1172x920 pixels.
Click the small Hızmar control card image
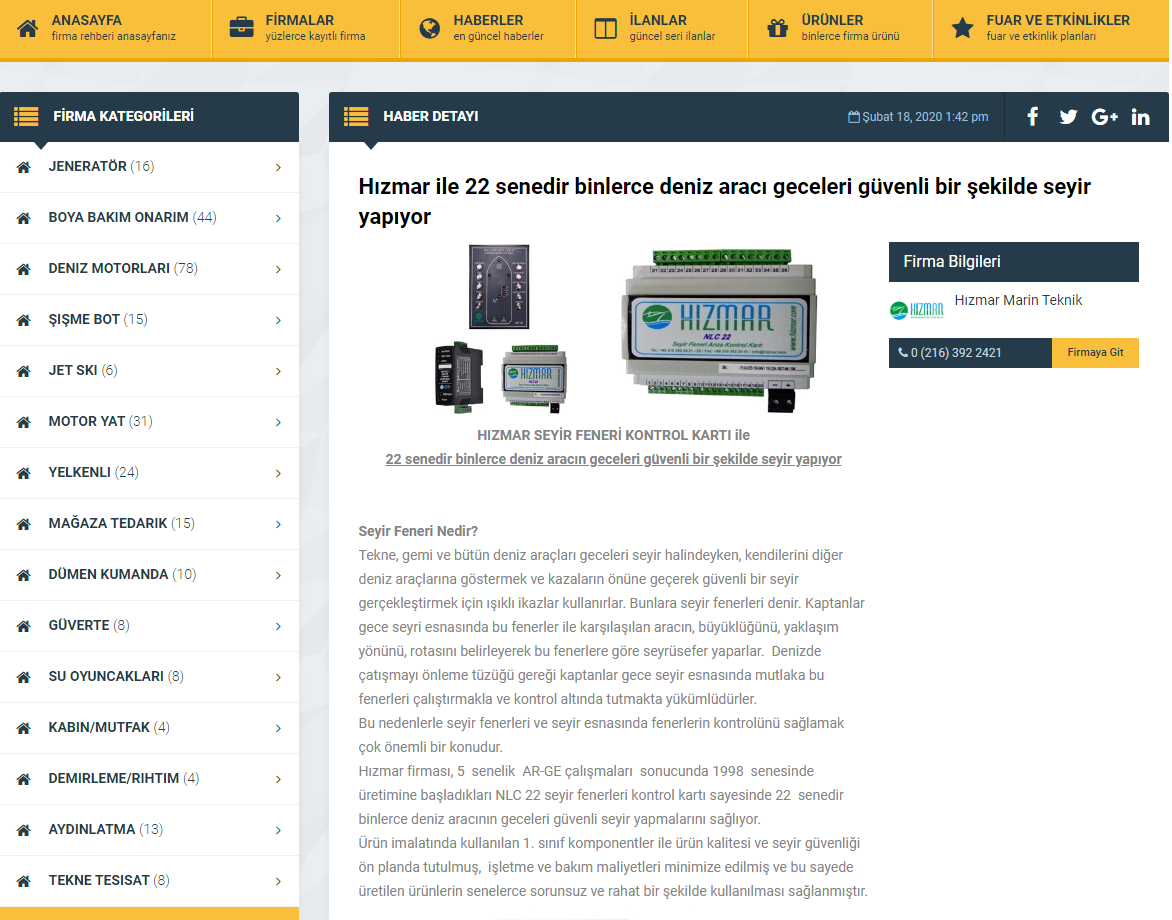pos(534,377)
